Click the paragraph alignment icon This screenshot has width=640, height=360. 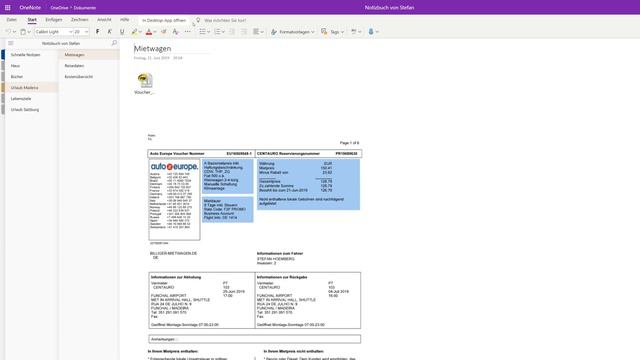click(x=256, y=32)
